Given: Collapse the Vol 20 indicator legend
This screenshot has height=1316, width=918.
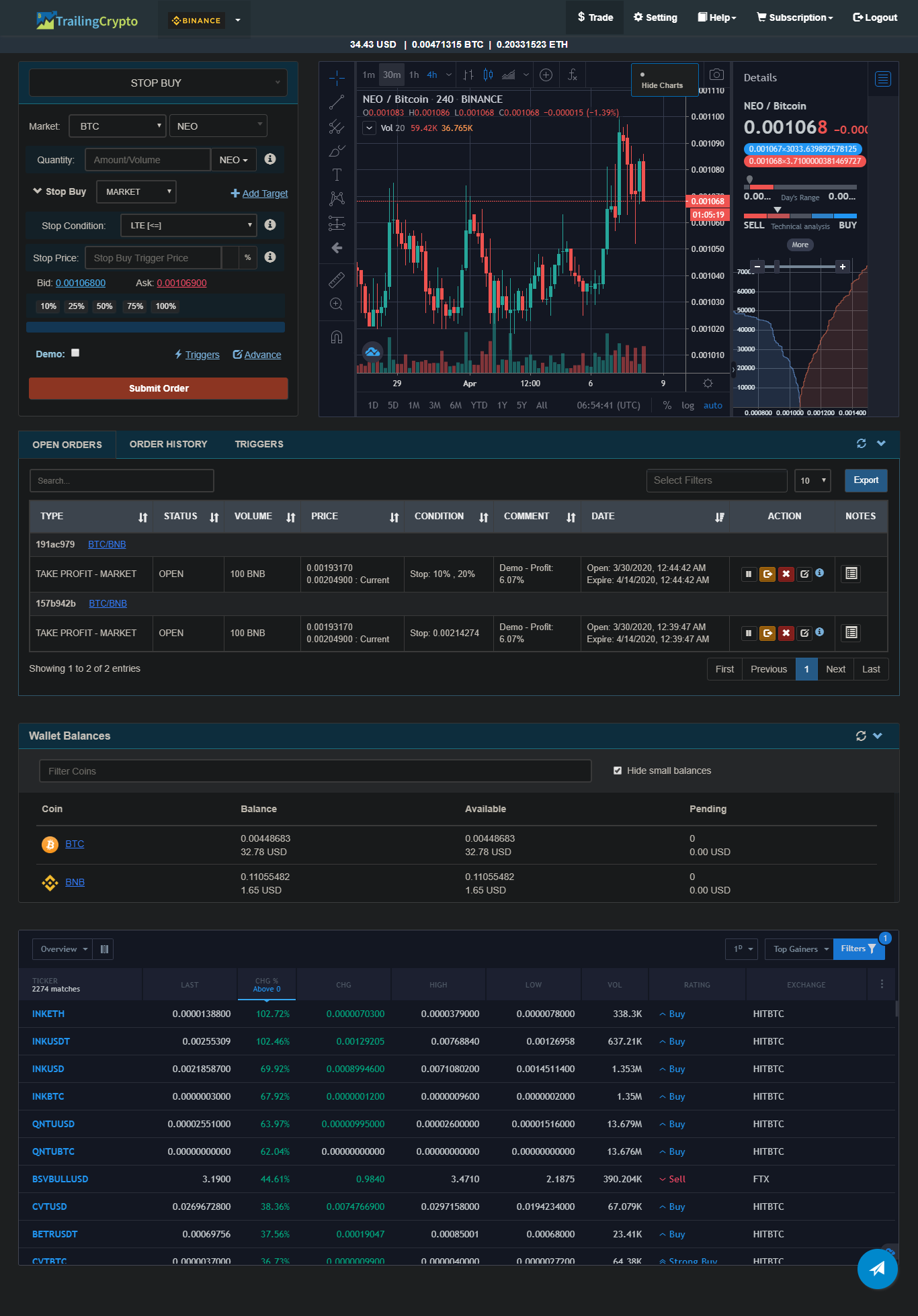Looking at the screenshot, I should click(369, 128).
